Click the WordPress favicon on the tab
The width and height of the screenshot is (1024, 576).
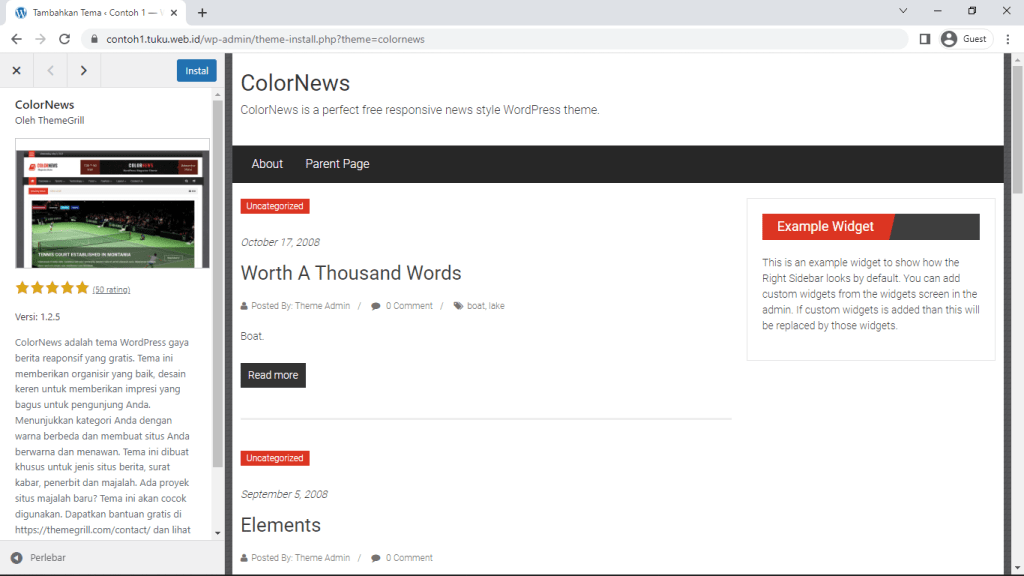click(21, 12)
